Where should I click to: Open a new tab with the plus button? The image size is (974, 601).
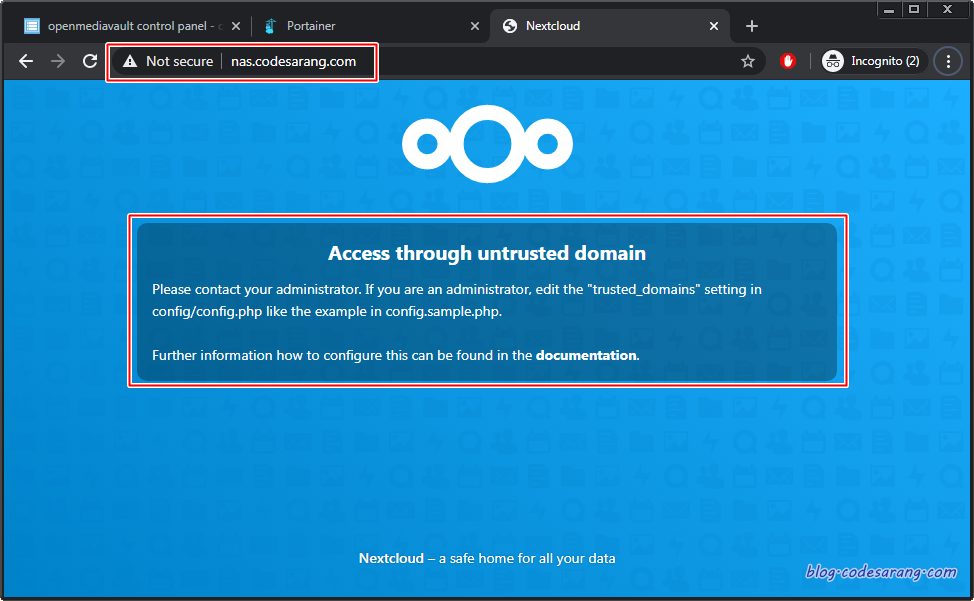point(752,26)
